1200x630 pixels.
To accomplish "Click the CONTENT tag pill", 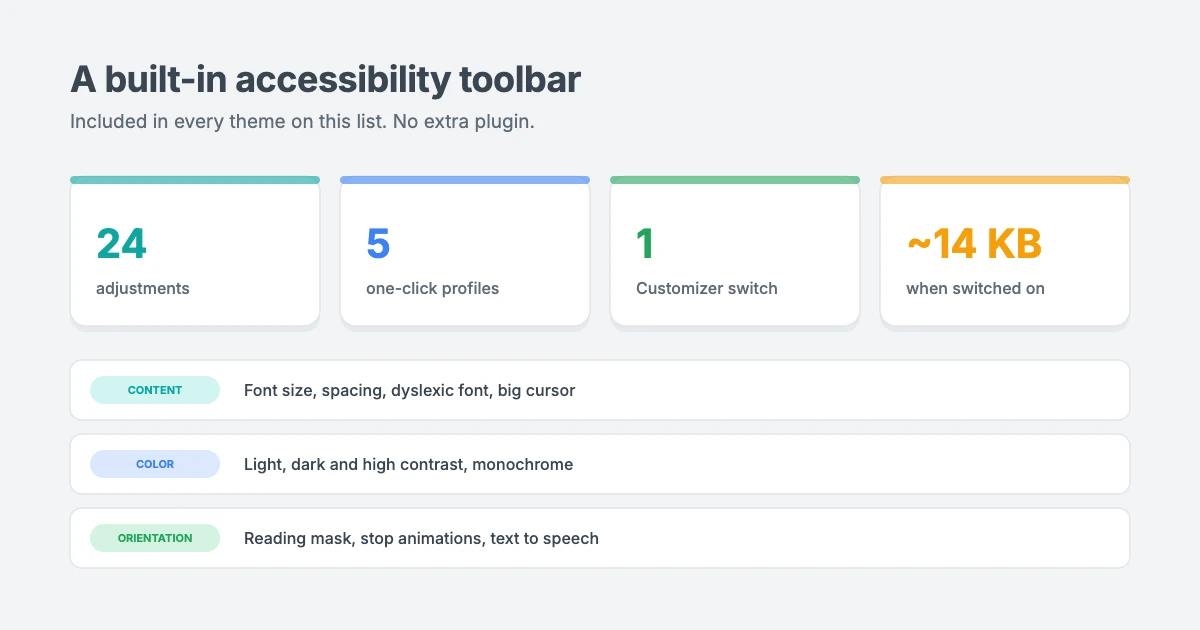I will [x=155, y=390].
